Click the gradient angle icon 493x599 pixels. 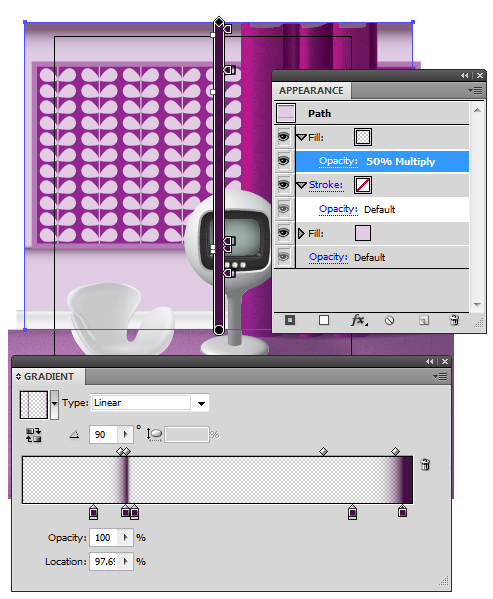coord(74,434)
